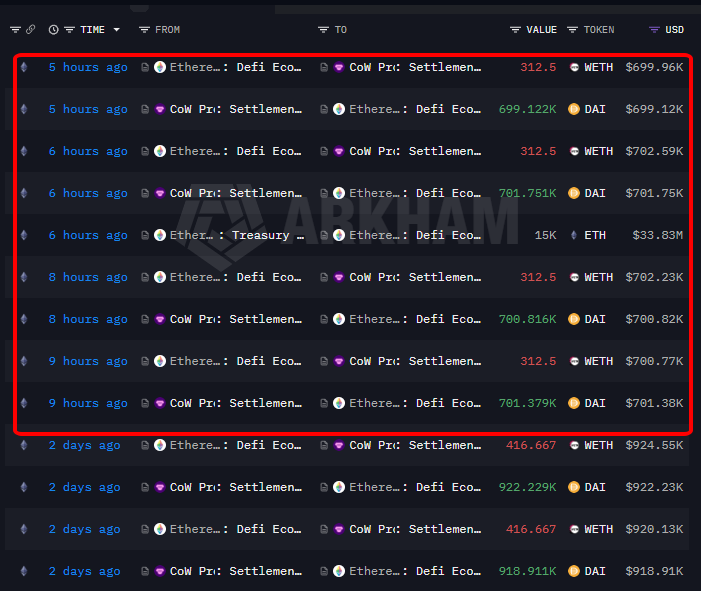The width and height of the screenshot is (701, 591).
Task: Click the WETH token label on $699.96K row
Action: click(x=599, y=67)
